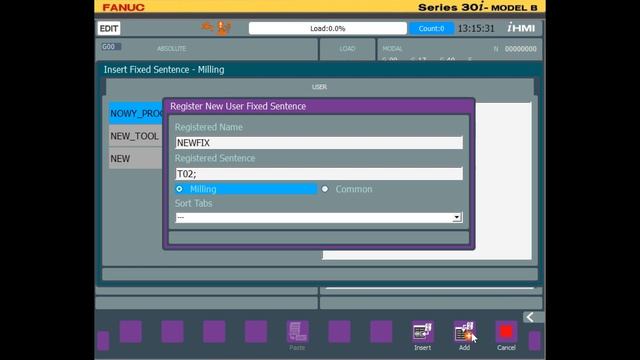Image resolution: width=640 pixels, height=360 pixels.
Task: Click the Add softkey icon
Action: (x=464, y=332)
